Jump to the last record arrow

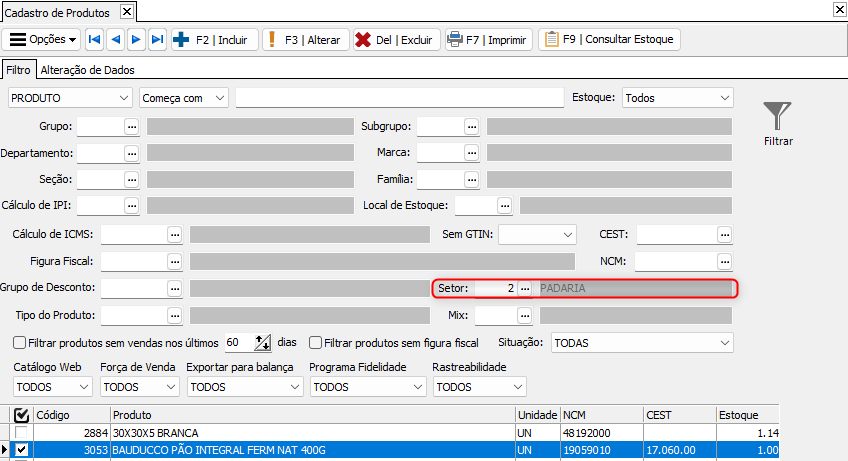click(157, 40)
